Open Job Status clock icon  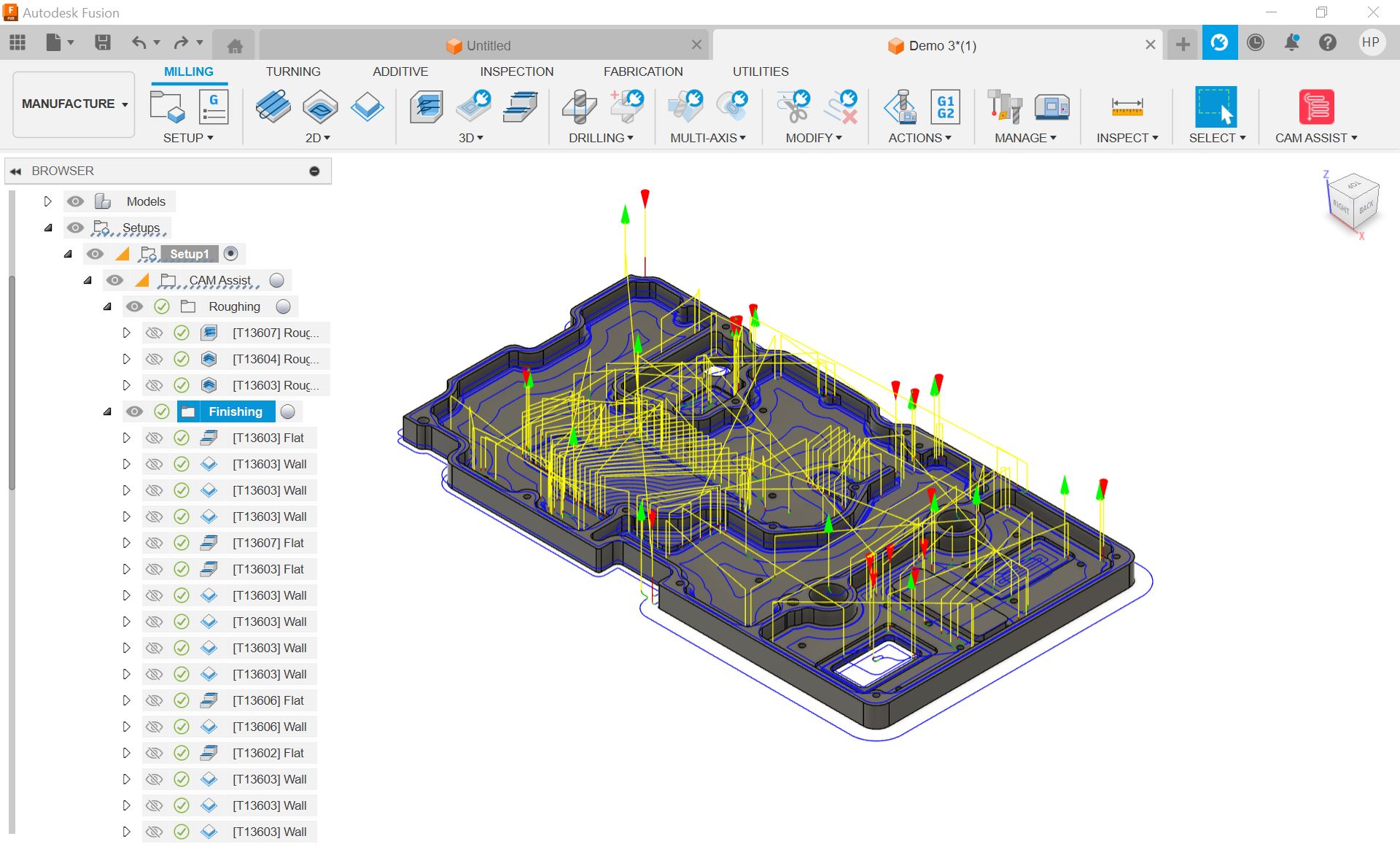[1255, 43]
